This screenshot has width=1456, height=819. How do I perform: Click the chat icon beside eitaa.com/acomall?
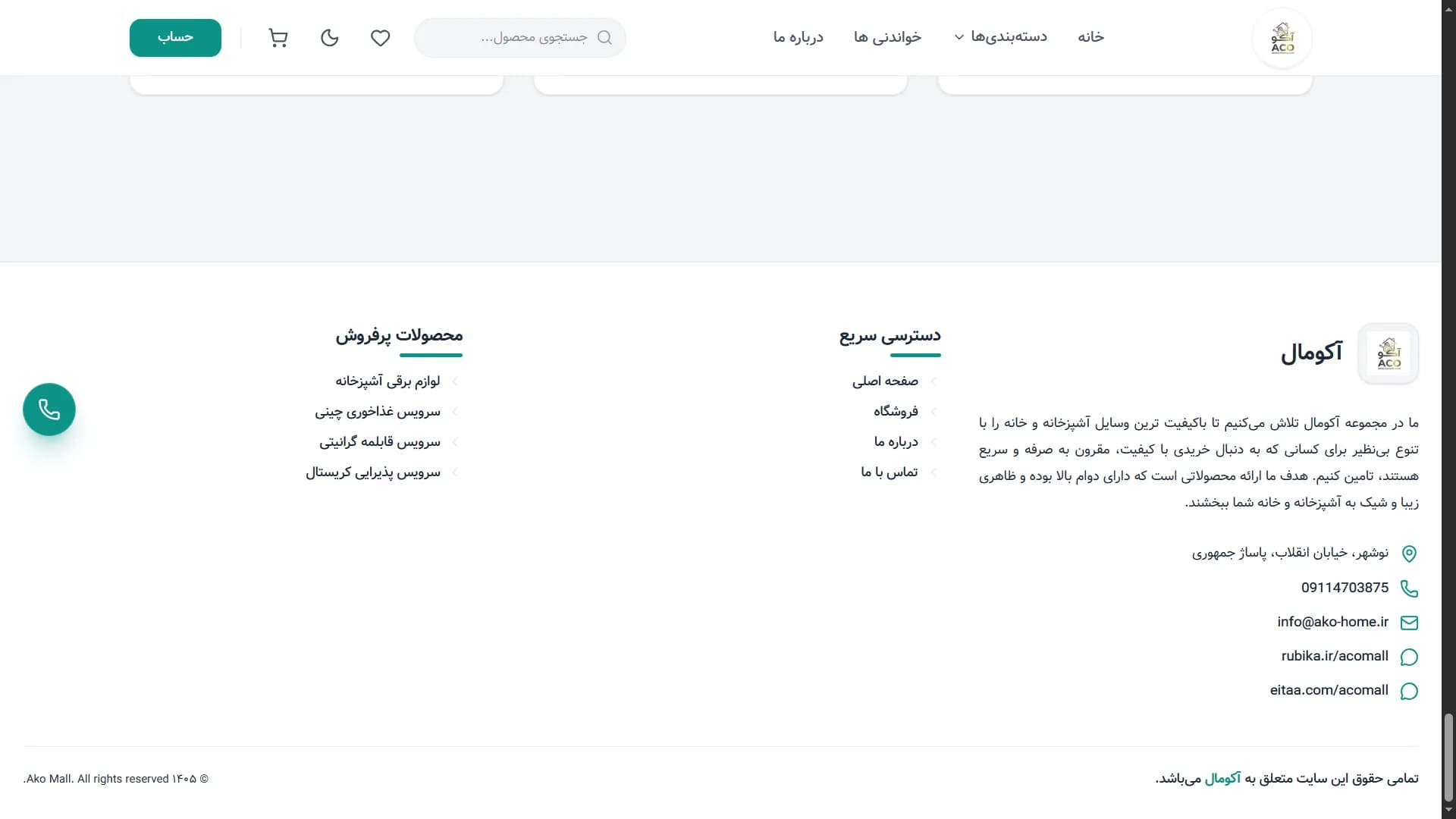(1409, 691)
